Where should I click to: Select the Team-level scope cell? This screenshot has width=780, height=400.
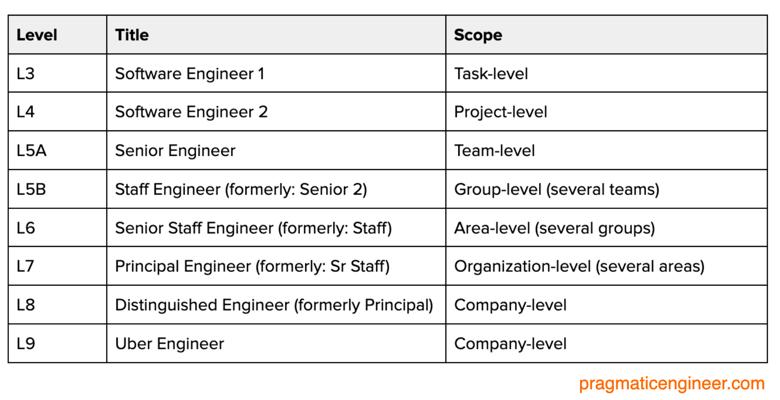coord(494,151)
